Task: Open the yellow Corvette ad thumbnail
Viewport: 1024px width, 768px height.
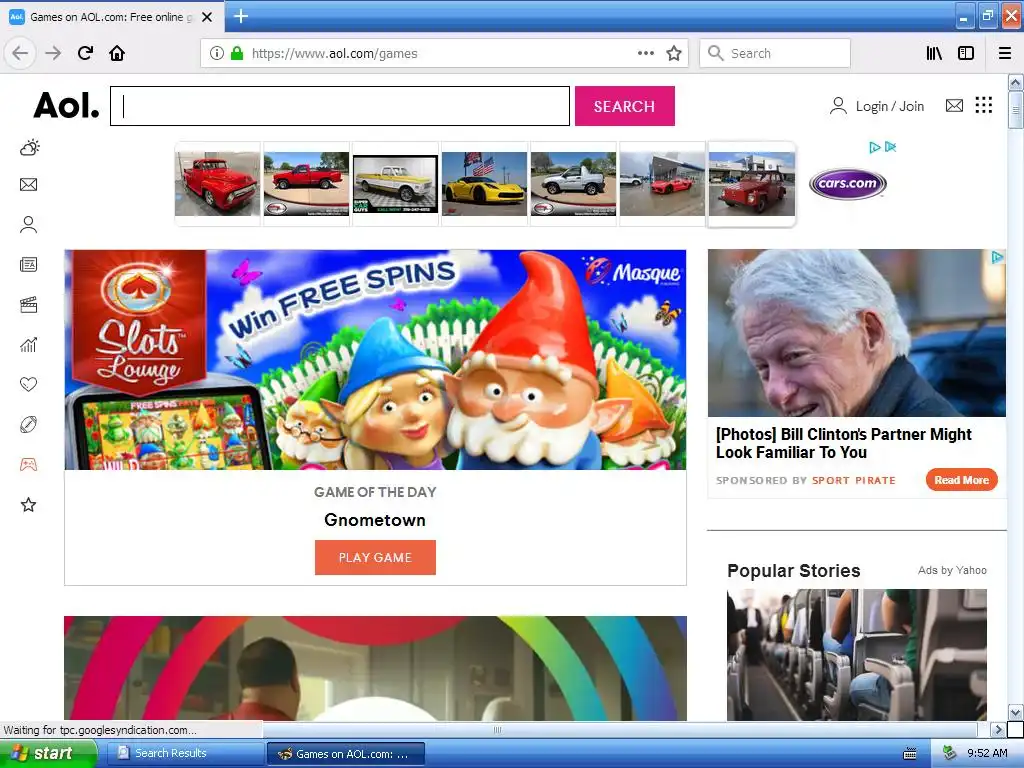Action: (484, 184)
